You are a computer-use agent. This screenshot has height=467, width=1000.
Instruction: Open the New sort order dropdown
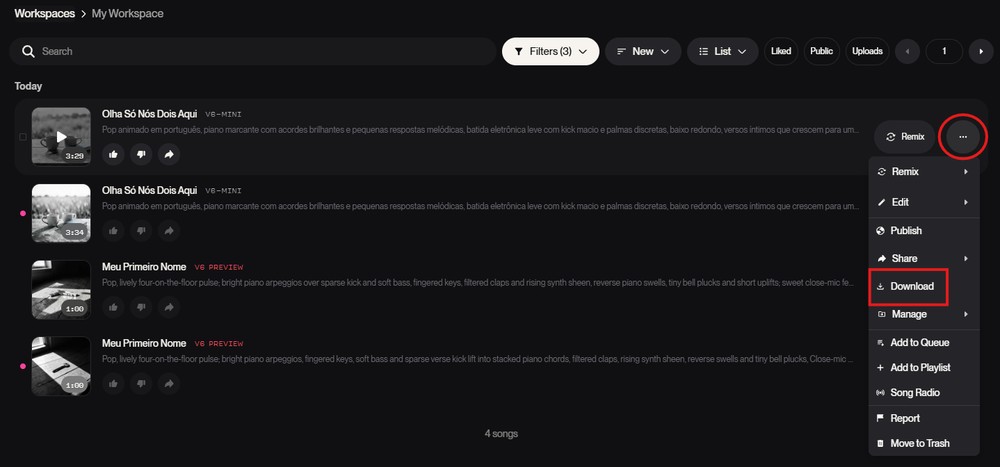[x=643, y=51]
